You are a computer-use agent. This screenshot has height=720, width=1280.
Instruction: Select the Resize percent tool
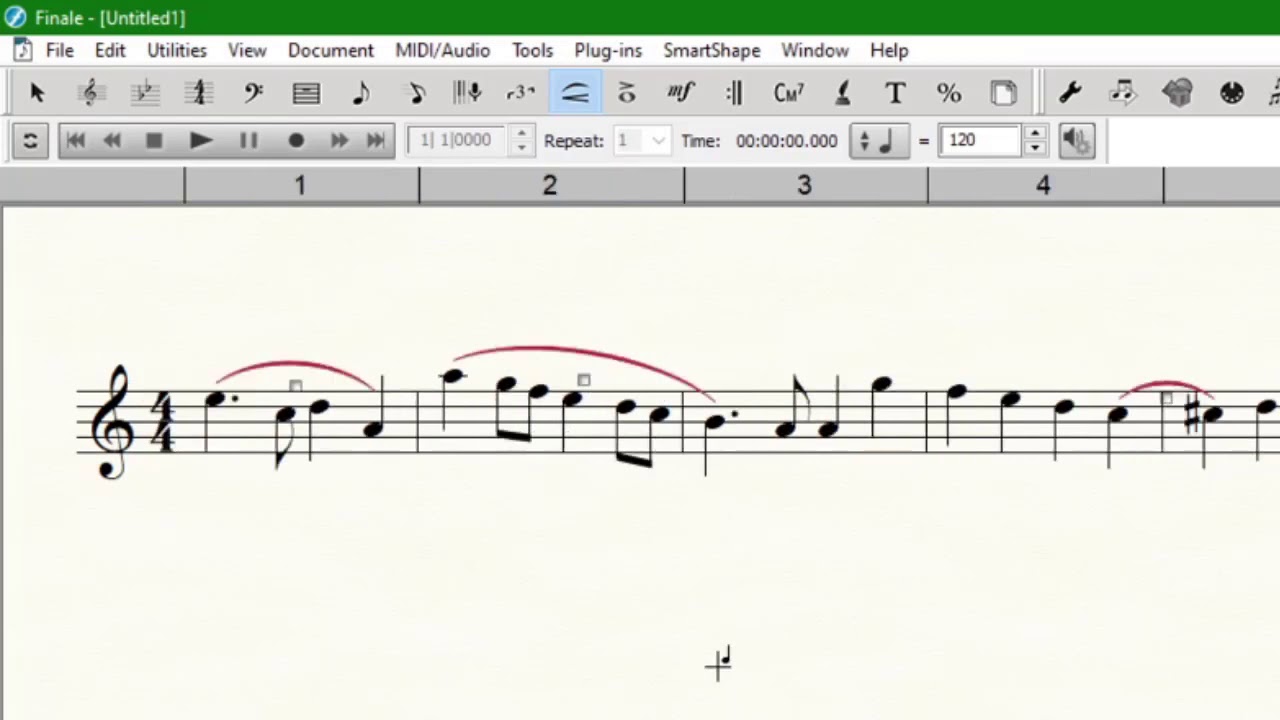pyautogui.click(x=949, y=93)
